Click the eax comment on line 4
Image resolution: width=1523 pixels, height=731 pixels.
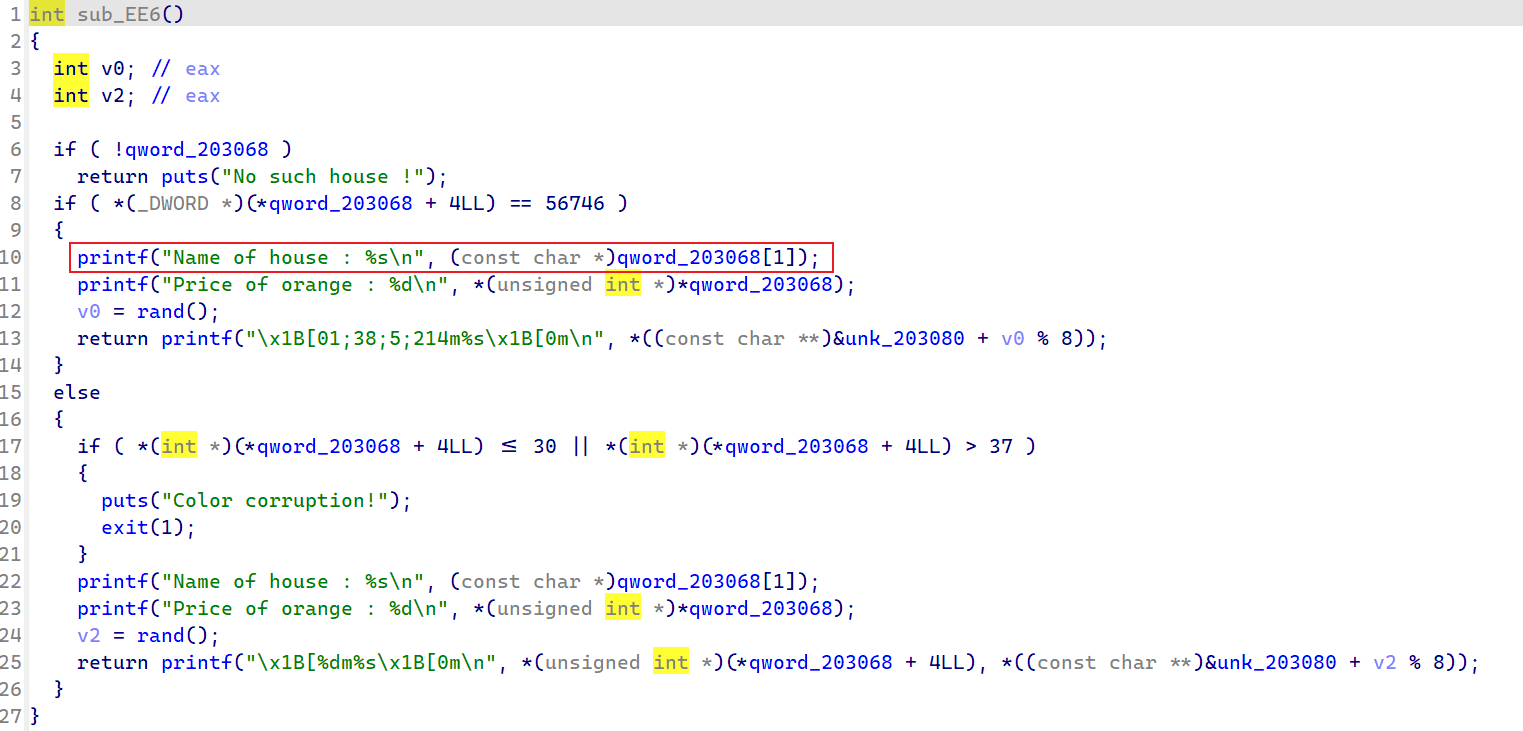202,95
